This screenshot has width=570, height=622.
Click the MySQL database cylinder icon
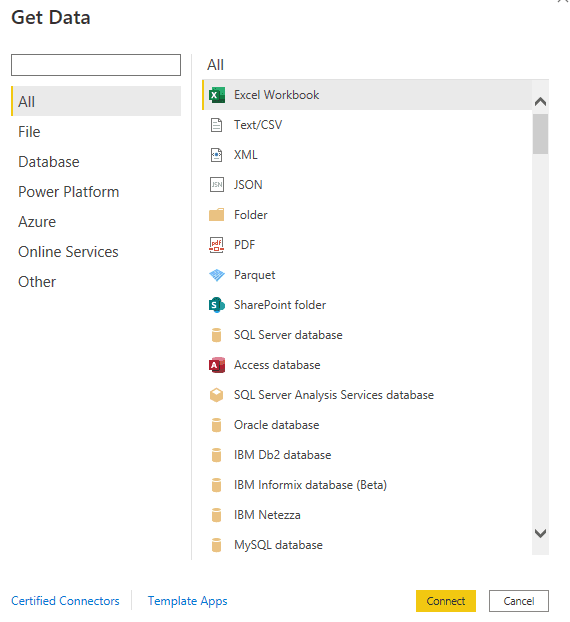click(217, 545)
